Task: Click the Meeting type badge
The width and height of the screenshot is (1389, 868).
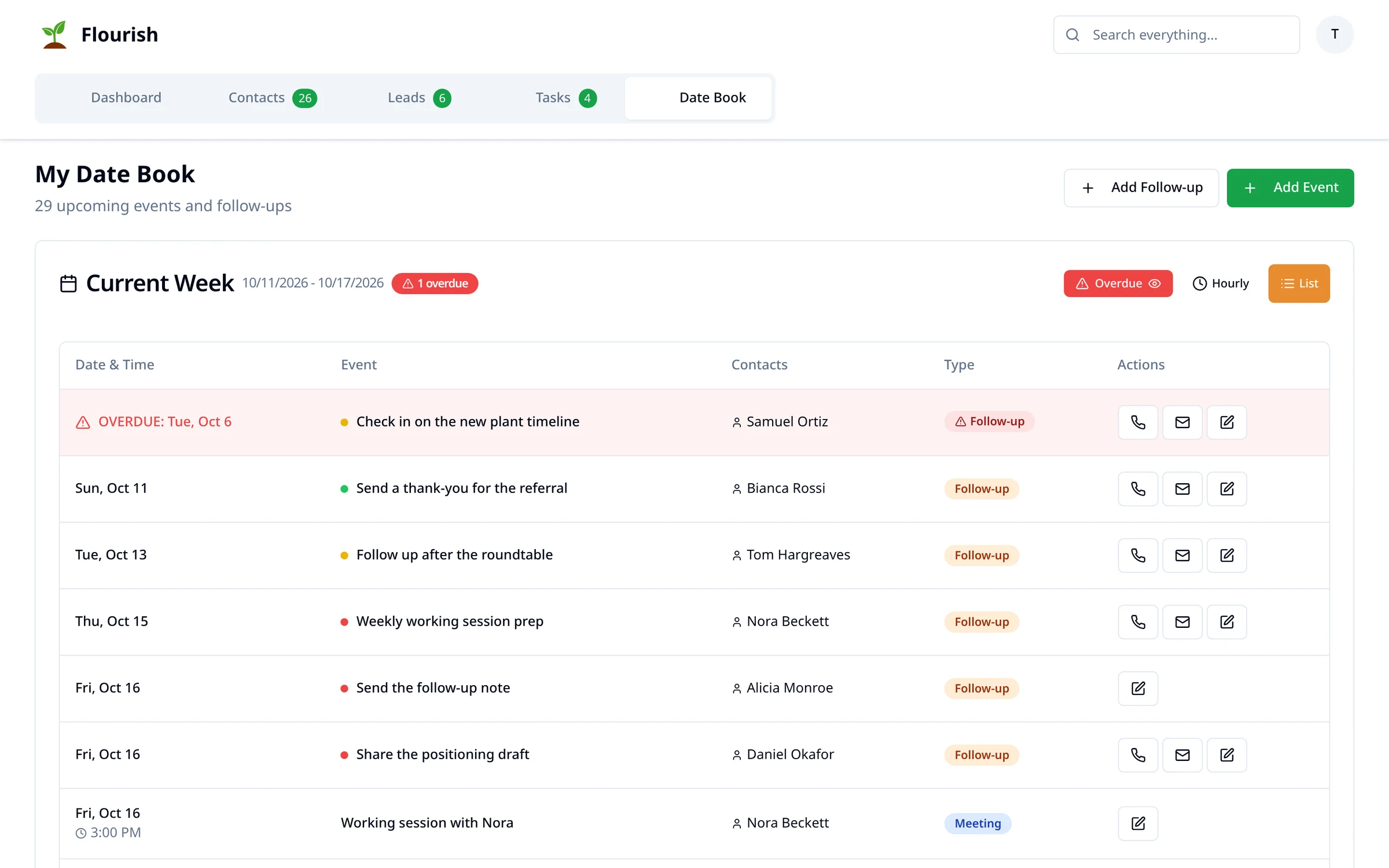Action: coord(978,823)
